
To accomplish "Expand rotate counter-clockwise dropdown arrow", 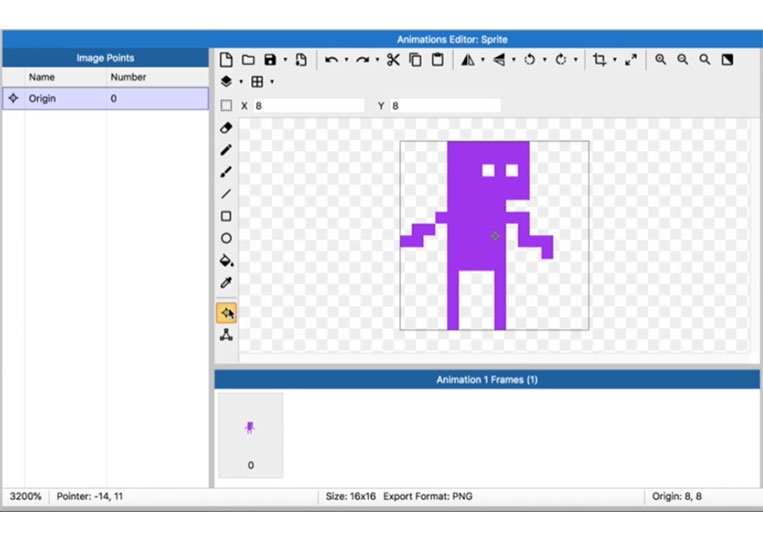I will pos(545,60).
